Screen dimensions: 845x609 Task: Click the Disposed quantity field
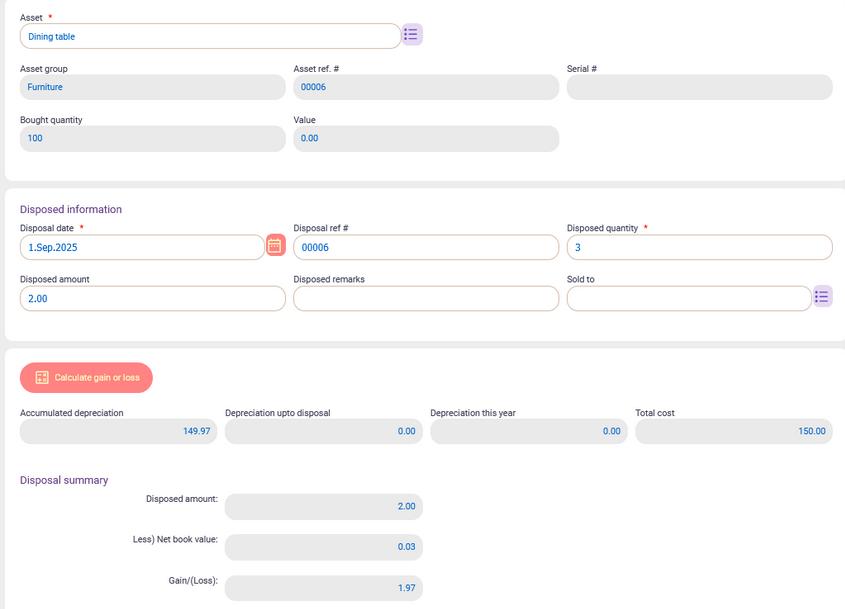(x=699, y=247)
